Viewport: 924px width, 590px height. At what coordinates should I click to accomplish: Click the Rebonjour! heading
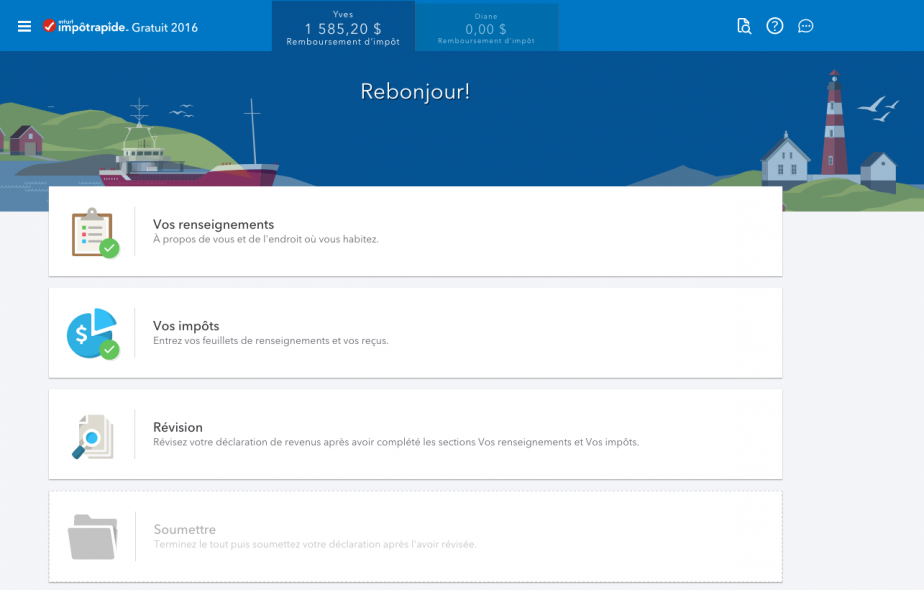(x=414, y=91)
